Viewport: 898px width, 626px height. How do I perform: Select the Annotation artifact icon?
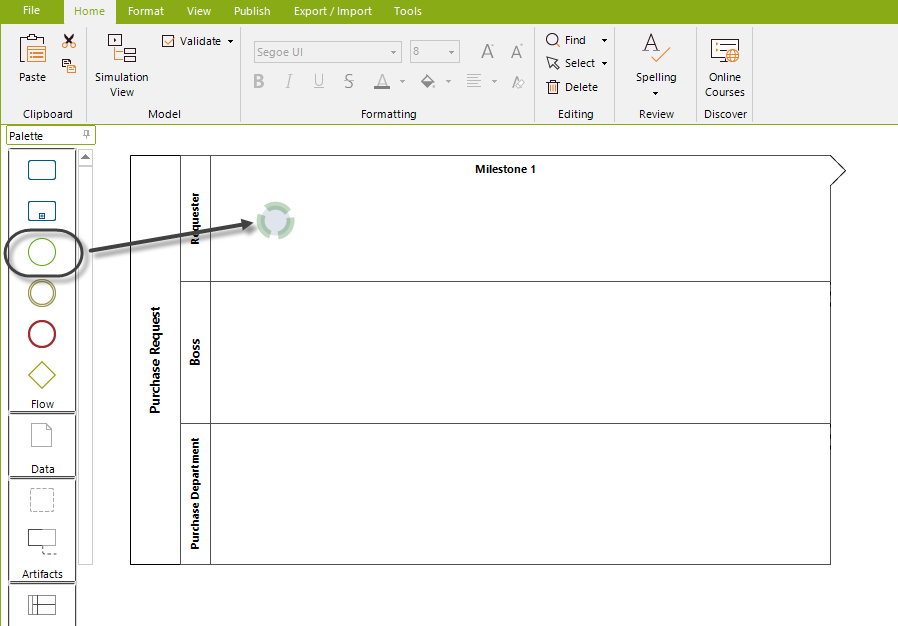pos(42,541)
